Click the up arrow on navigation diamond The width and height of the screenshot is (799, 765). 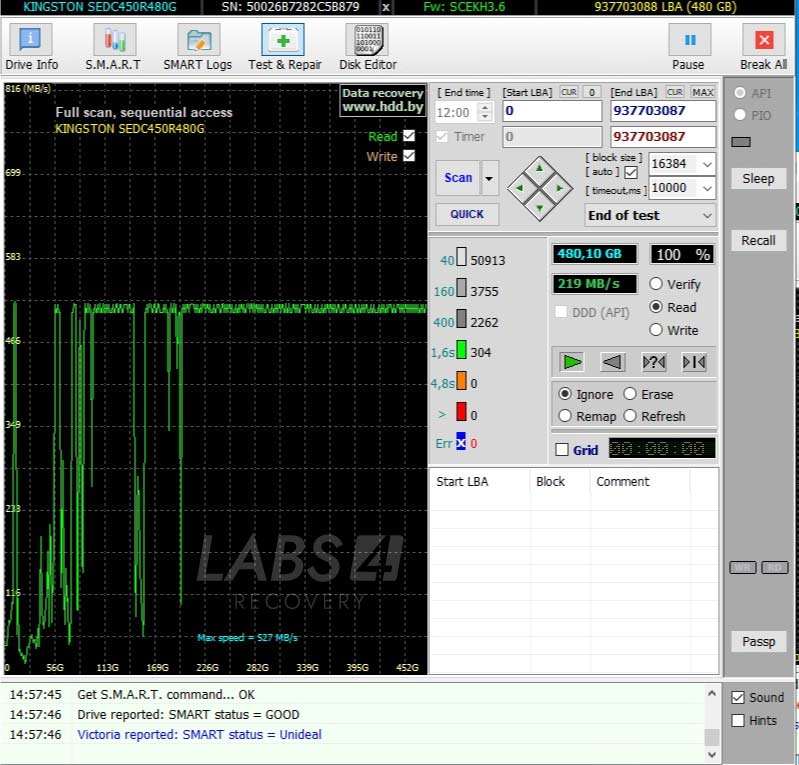(x=539, y=169)
